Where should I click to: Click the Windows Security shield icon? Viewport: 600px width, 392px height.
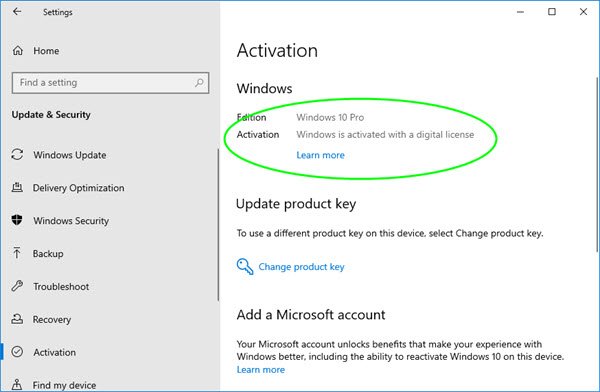tap(17, 220)
